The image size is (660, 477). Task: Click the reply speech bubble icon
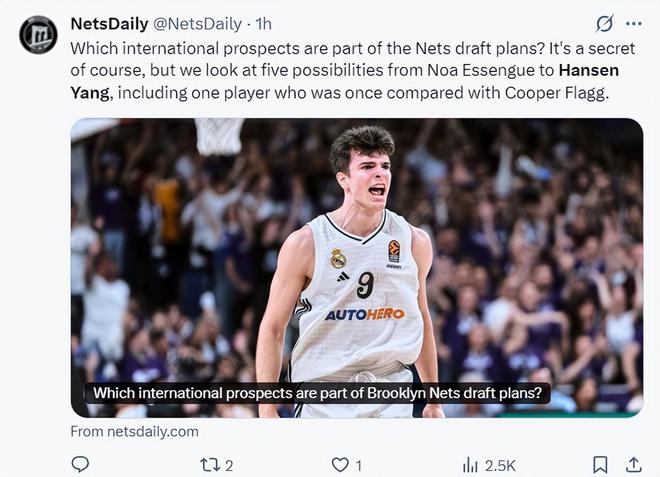tap(81, 464)
